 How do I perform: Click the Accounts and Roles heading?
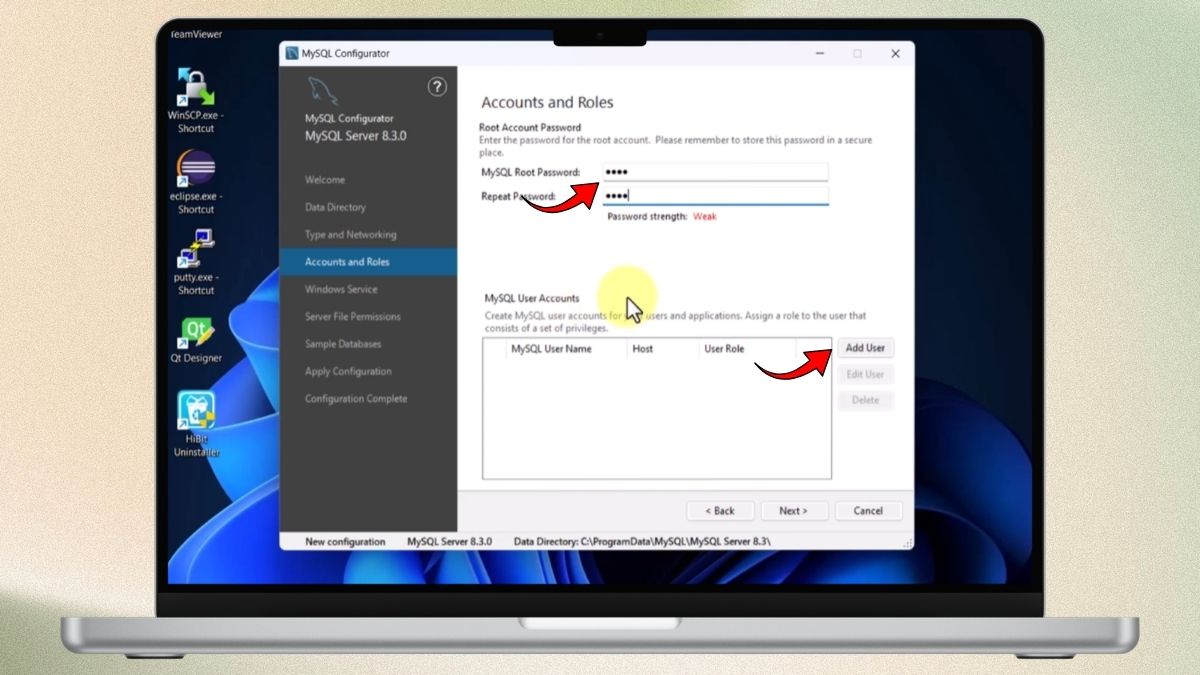[547, 102]
